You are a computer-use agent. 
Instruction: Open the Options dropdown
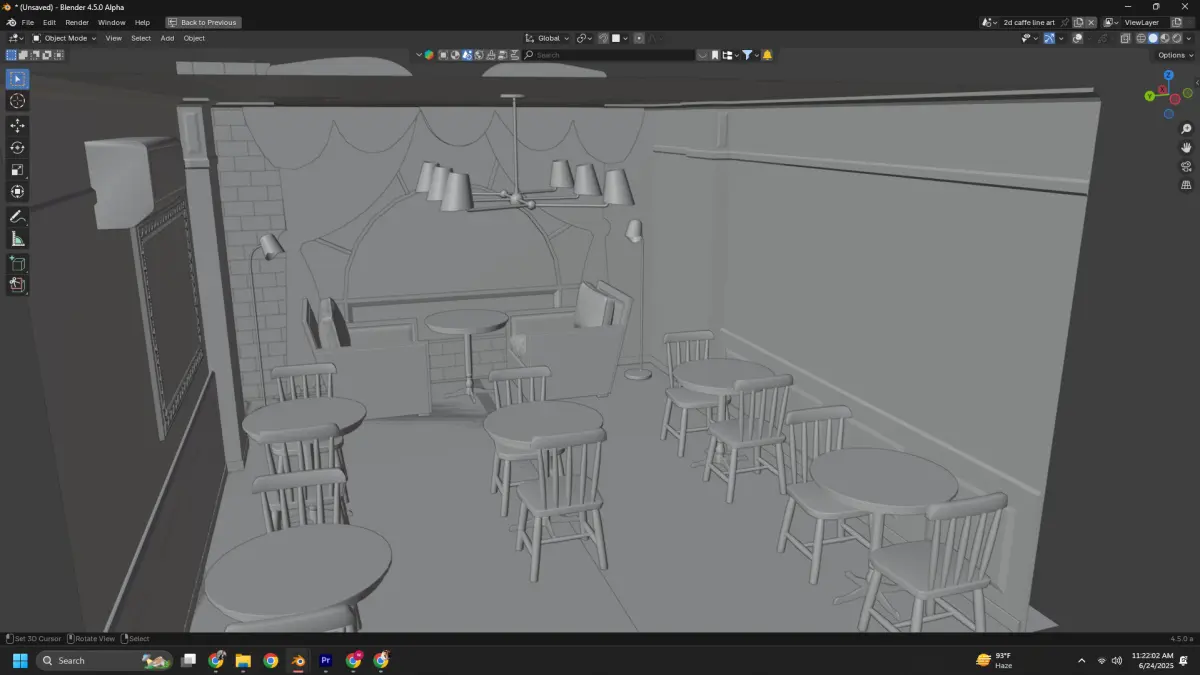(1176, 55)
